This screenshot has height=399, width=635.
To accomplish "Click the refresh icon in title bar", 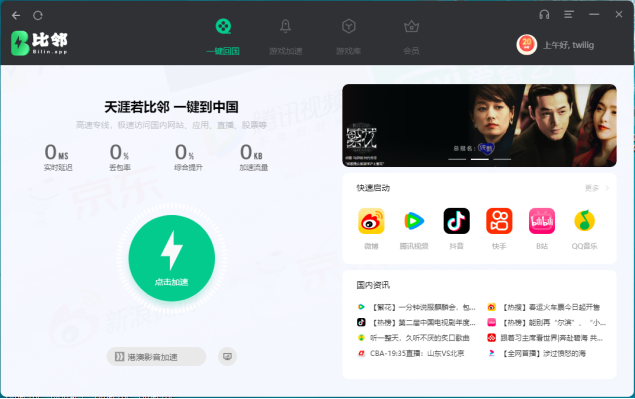I will click(38, 15).
